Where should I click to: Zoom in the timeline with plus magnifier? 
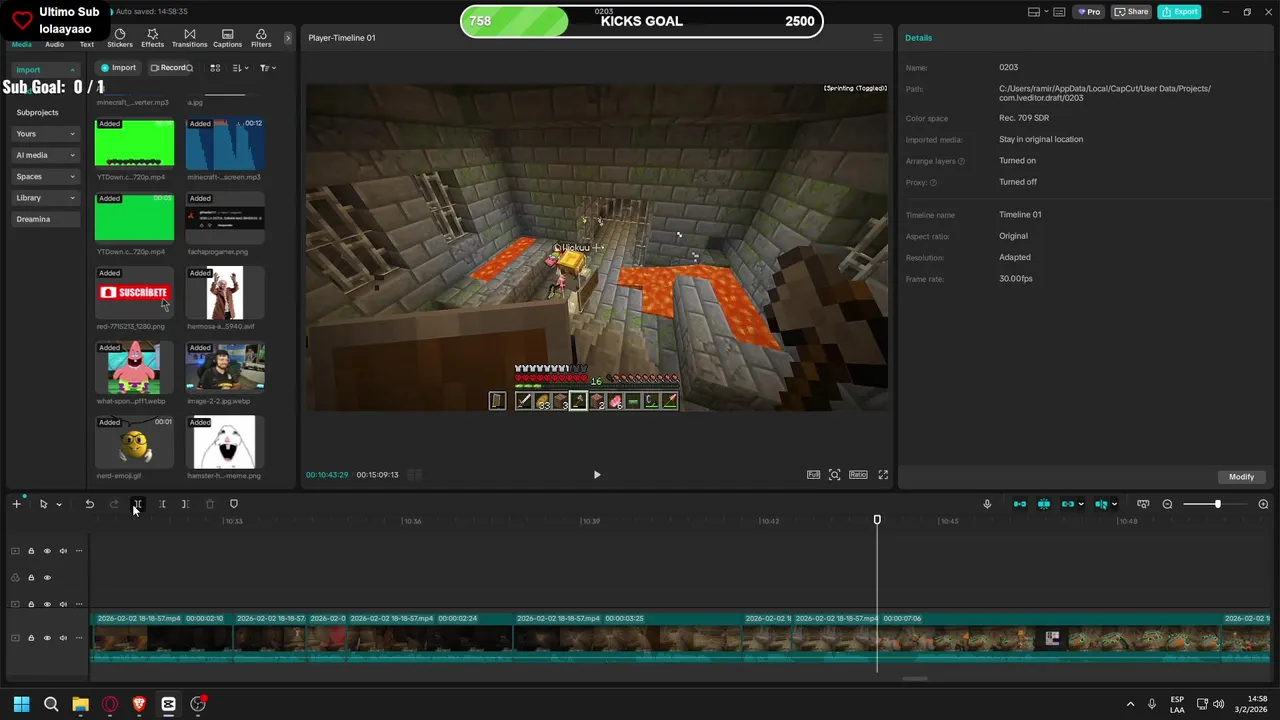coord(1263,504)
